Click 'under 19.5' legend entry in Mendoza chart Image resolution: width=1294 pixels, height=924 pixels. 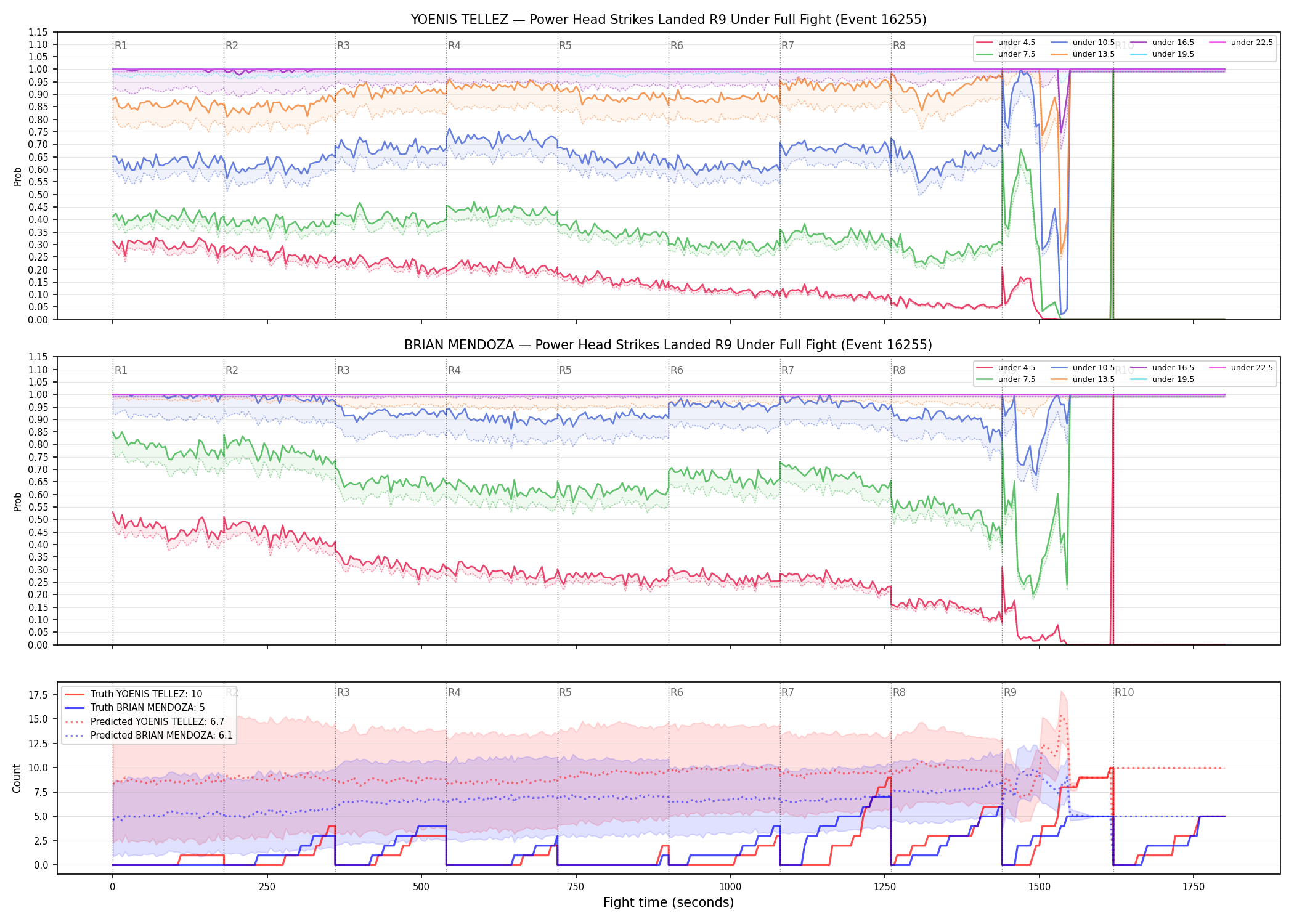click(1162, 379)
